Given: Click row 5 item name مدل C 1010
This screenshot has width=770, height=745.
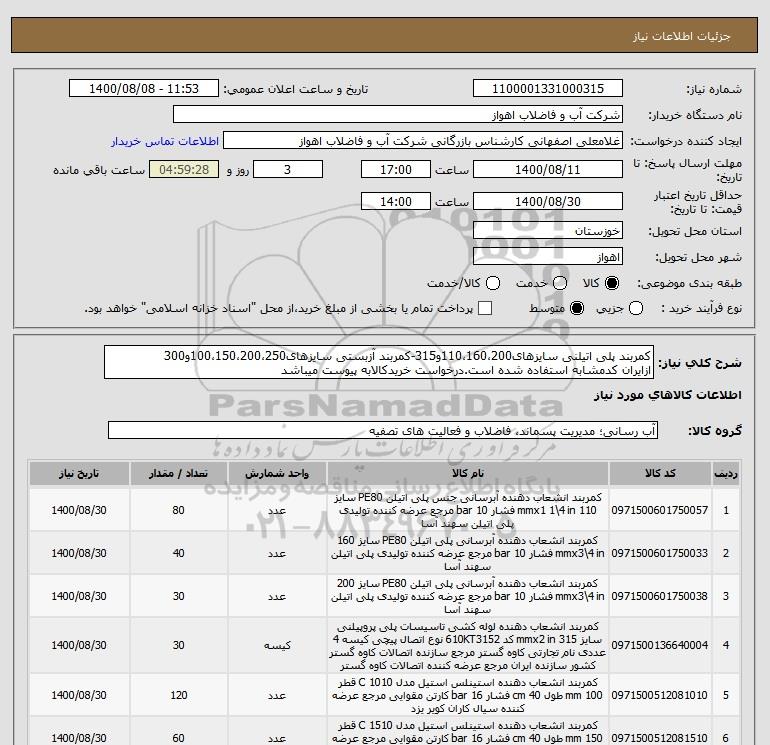Looking at the screenshot, I should coord(468,695).
